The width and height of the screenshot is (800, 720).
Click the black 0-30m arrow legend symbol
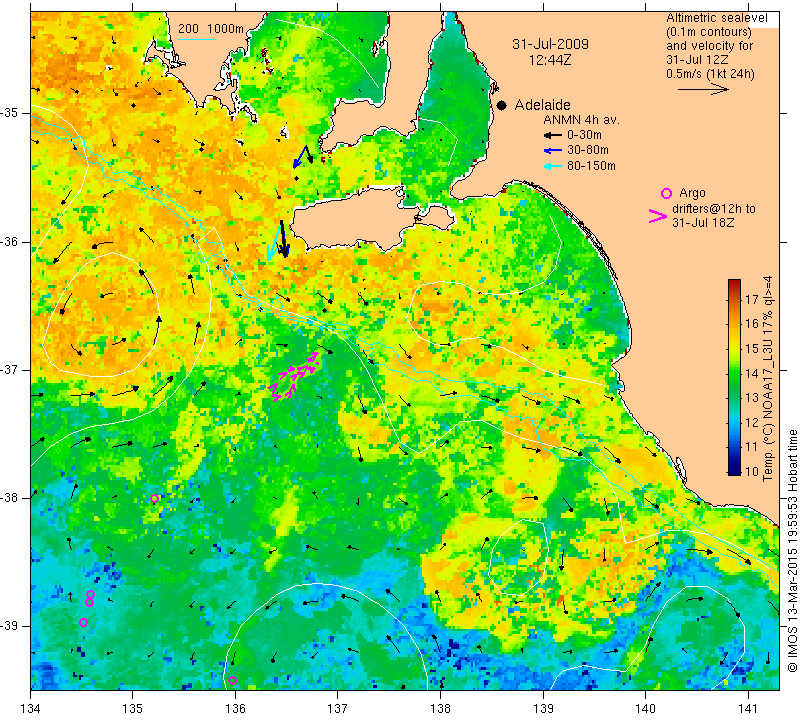(553, 135)
